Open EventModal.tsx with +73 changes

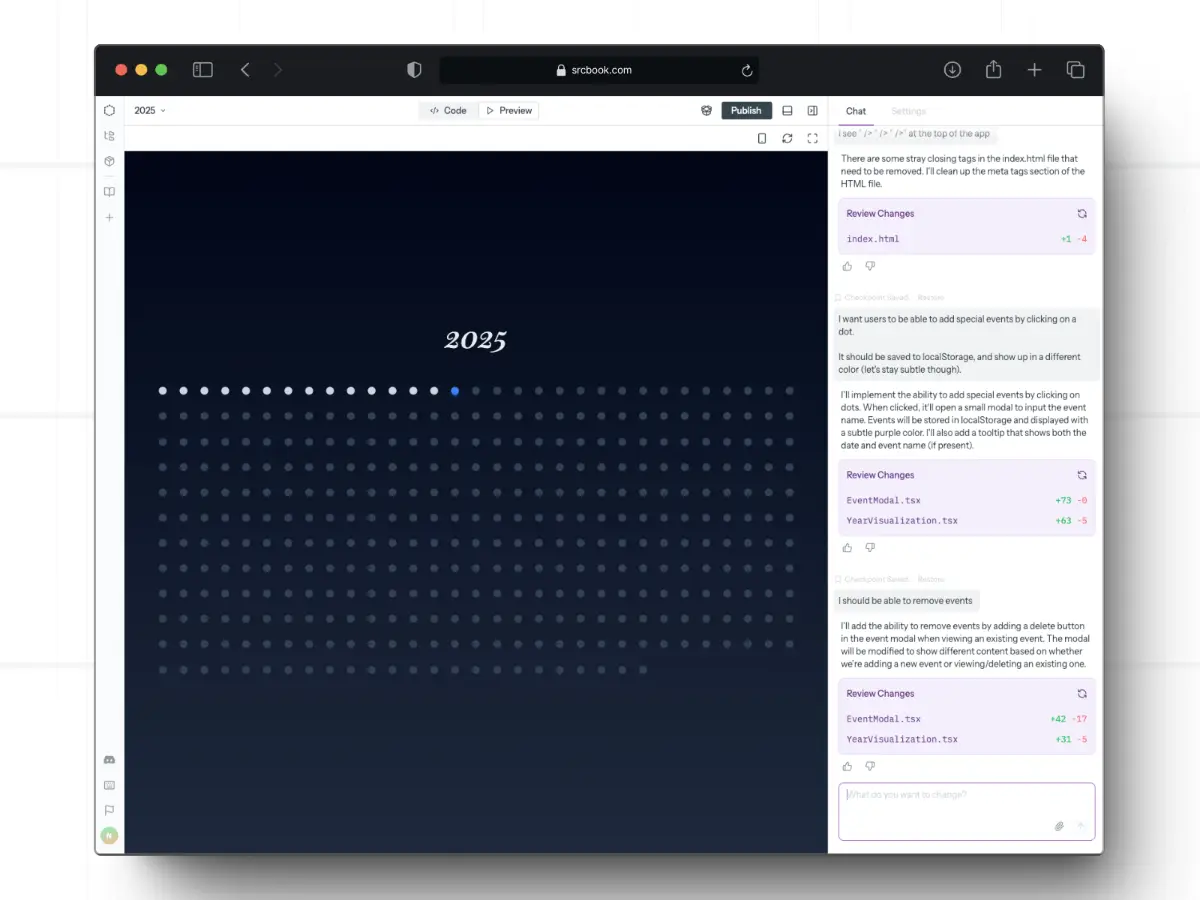click(x=883, y=500)
